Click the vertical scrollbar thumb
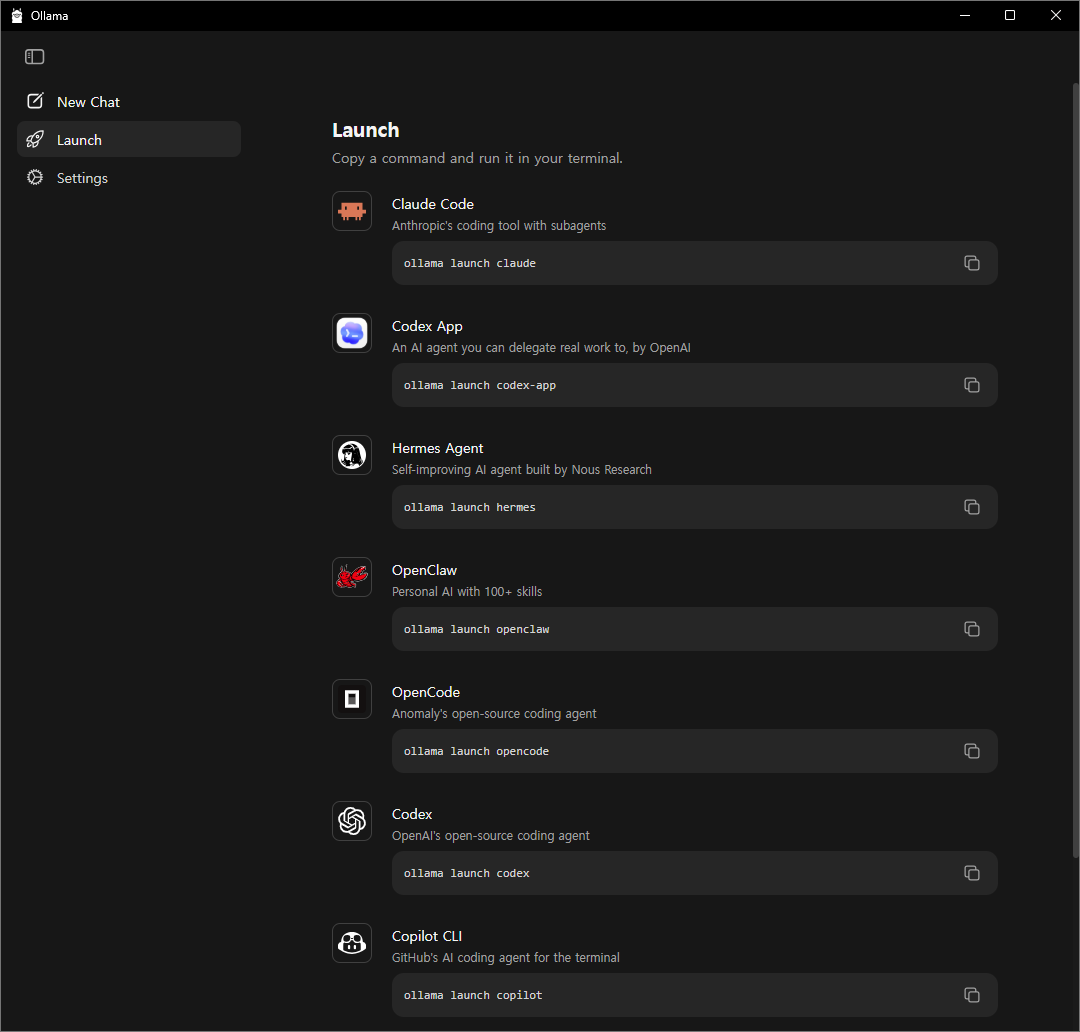The image size is (1080, 1032). click(x=1075, y=471)
